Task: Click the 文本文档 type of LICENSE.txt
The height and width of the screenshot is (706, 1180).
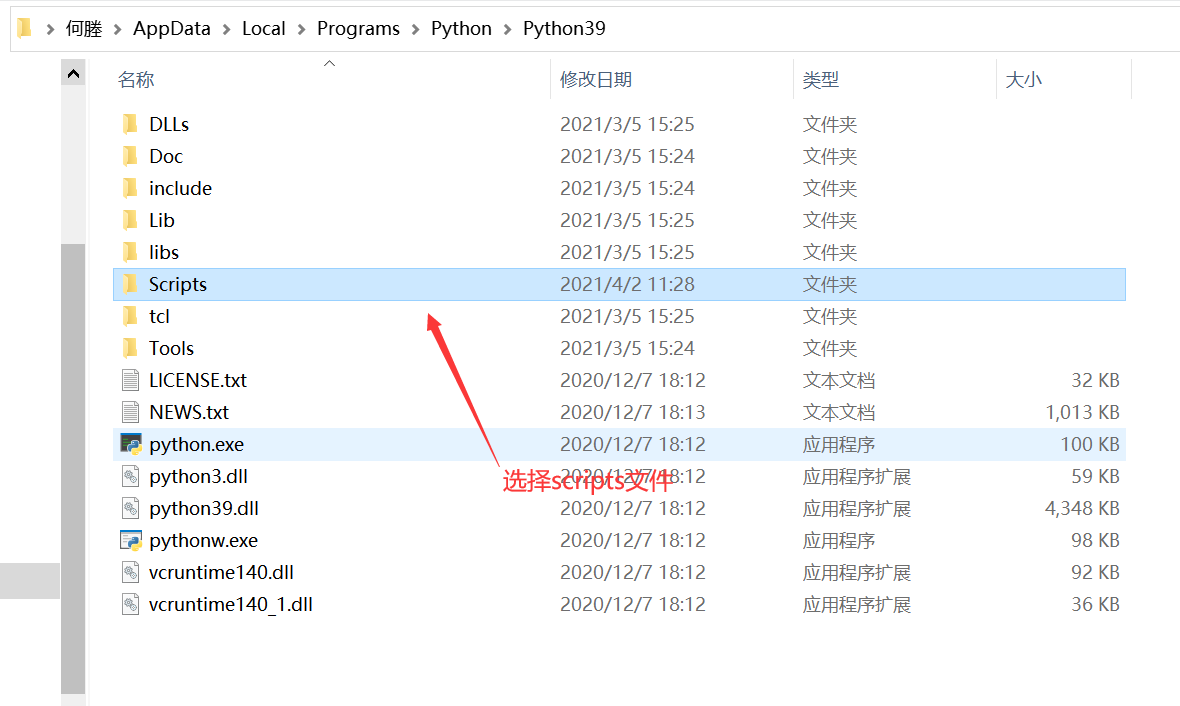Action: (x=838, y=381)
